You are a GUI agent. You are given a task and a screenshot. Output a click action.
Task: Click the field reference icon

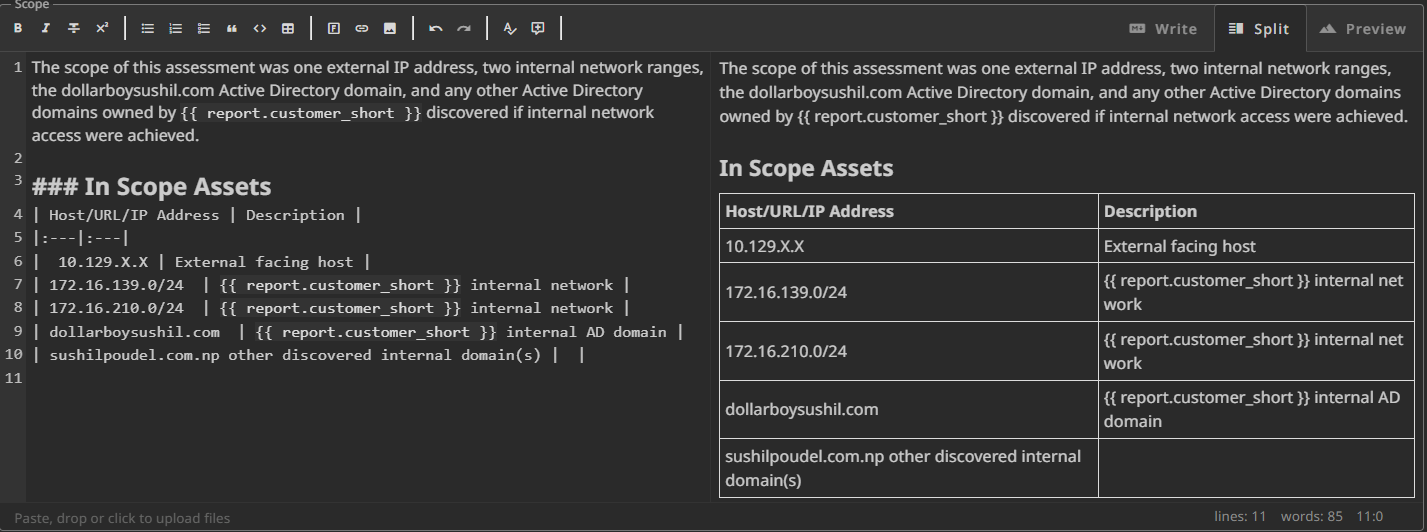pos(334,29)
